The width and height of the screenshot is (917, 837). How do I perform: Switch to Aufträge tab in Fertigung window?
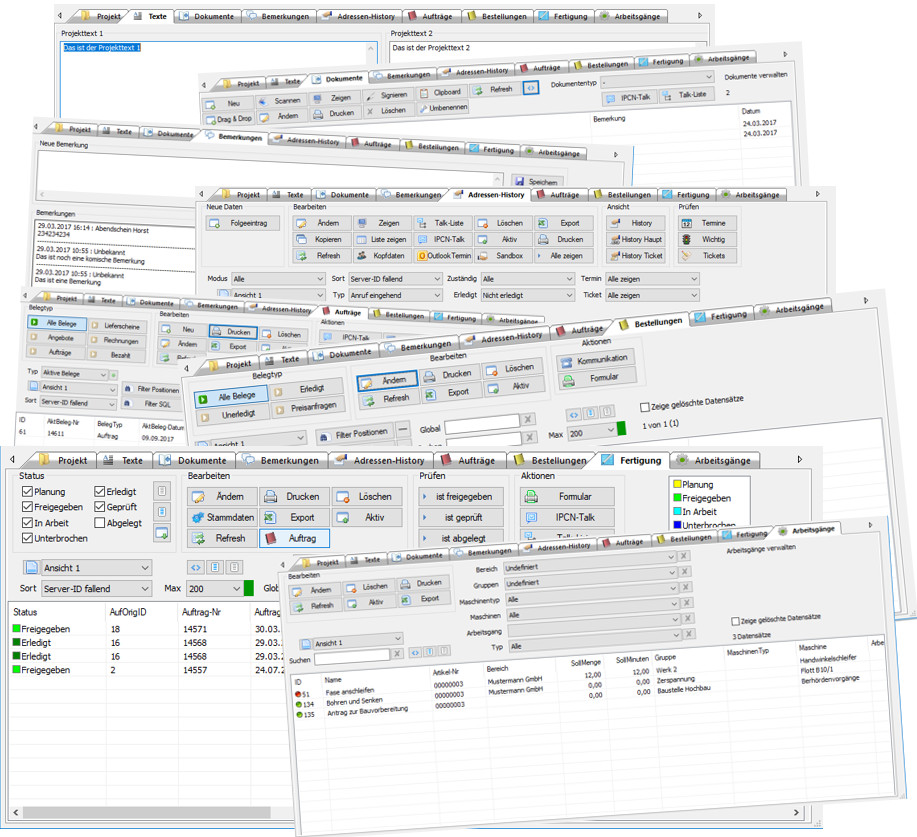pyautogui.click(x=469, y=461)
